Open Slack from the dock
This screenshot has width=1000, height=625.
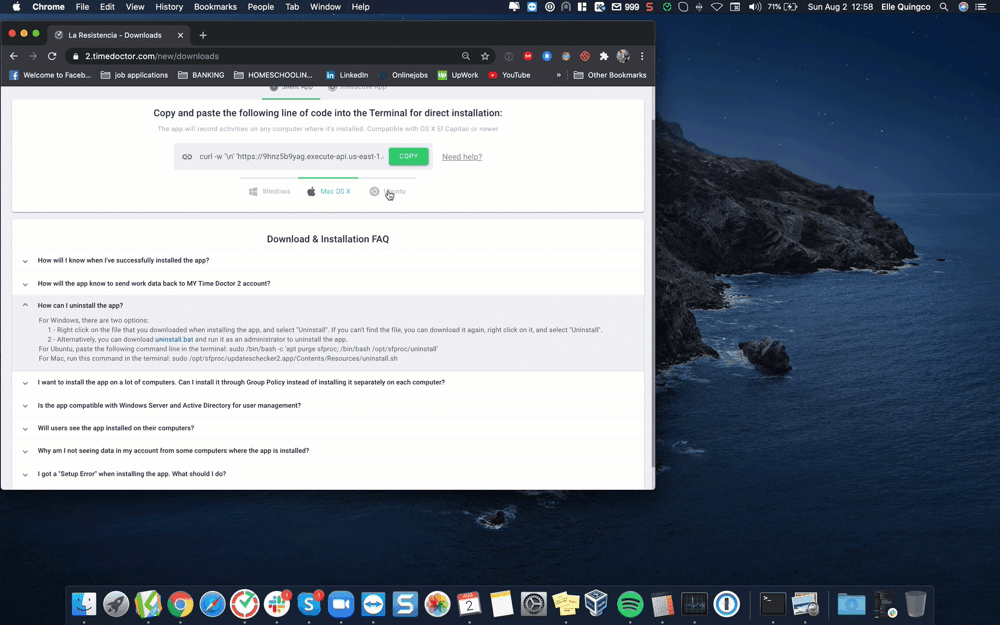(277, 603)
